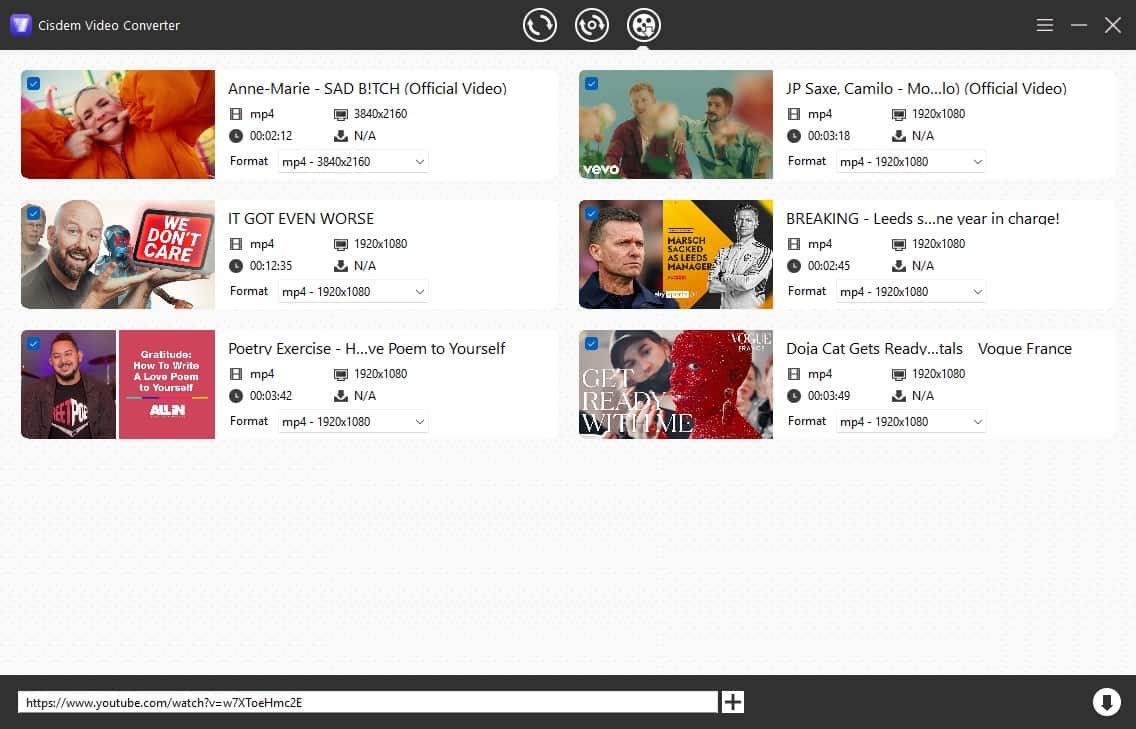Click the '3840x2160' resolution value
The width and height of the screenshot is (1136, 729).
(380, 114)
